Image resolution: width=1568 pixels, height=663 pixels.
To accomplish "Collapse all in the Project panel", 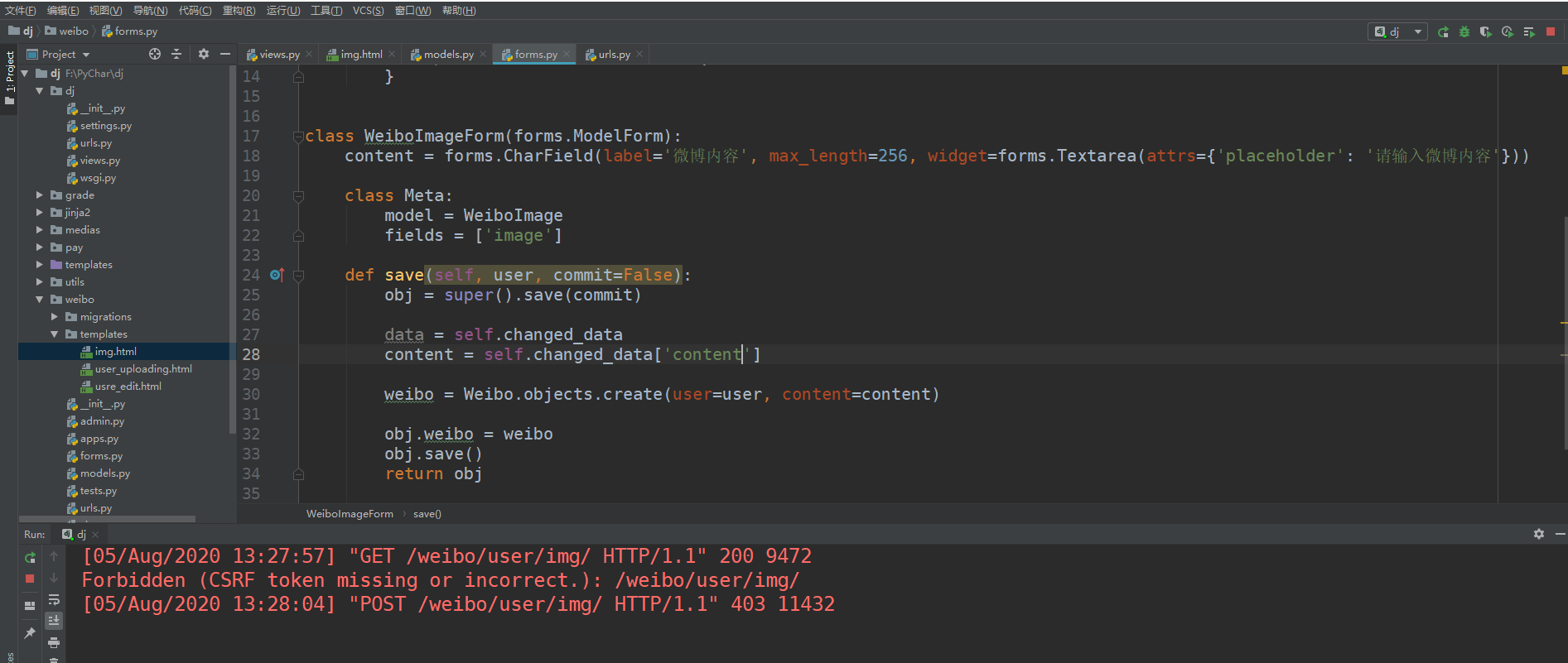I will [x=176, y=54].
